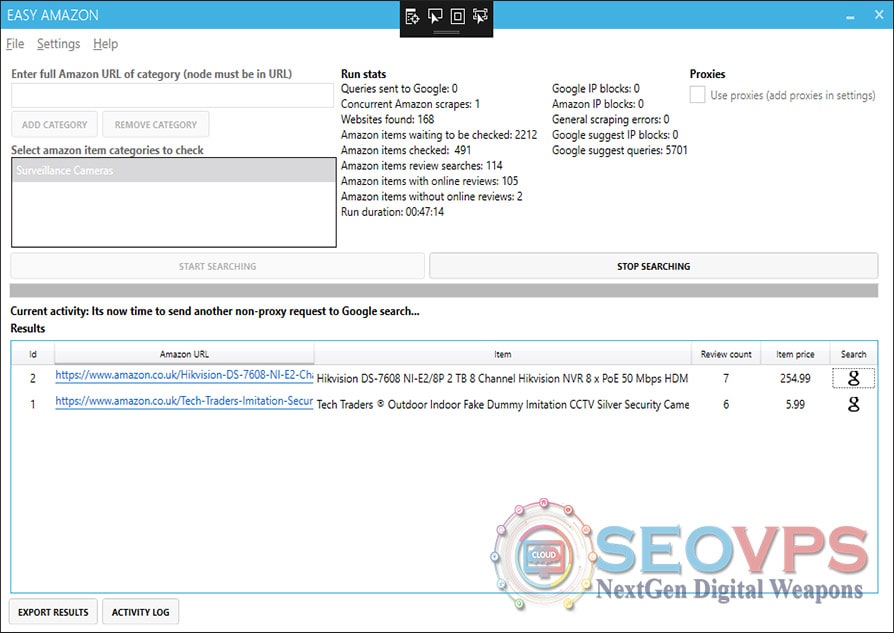Click the Run duration: 00:47:14 stat
Image resolution: width=894 pixels, height=633 pixels.
(x=392, y=212)
